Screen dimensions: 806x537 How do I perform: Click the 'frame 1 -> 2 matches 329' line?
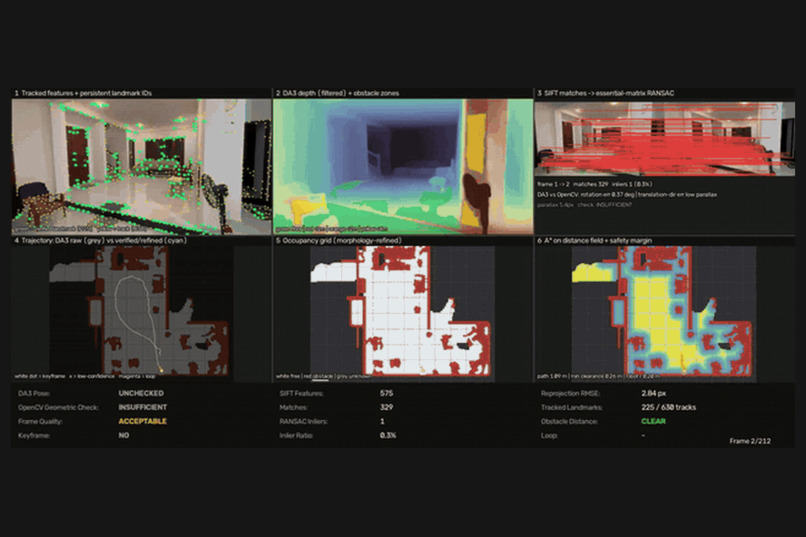pyautogui.click(x=595, y=184)
